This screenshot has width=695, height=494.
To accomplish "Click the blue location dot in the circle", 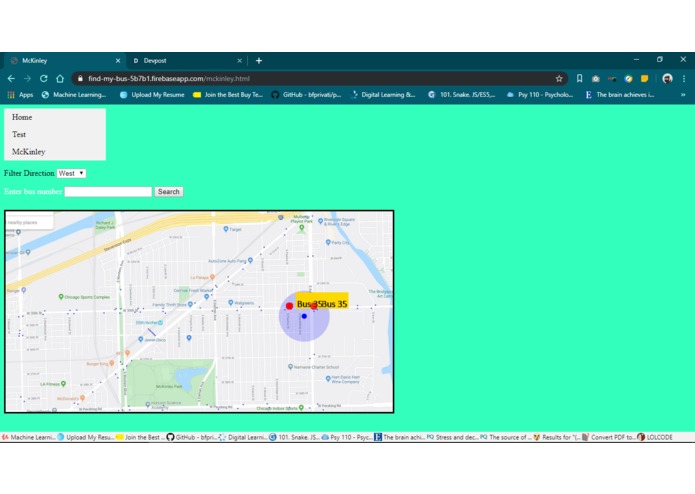I will click(304, 316).
